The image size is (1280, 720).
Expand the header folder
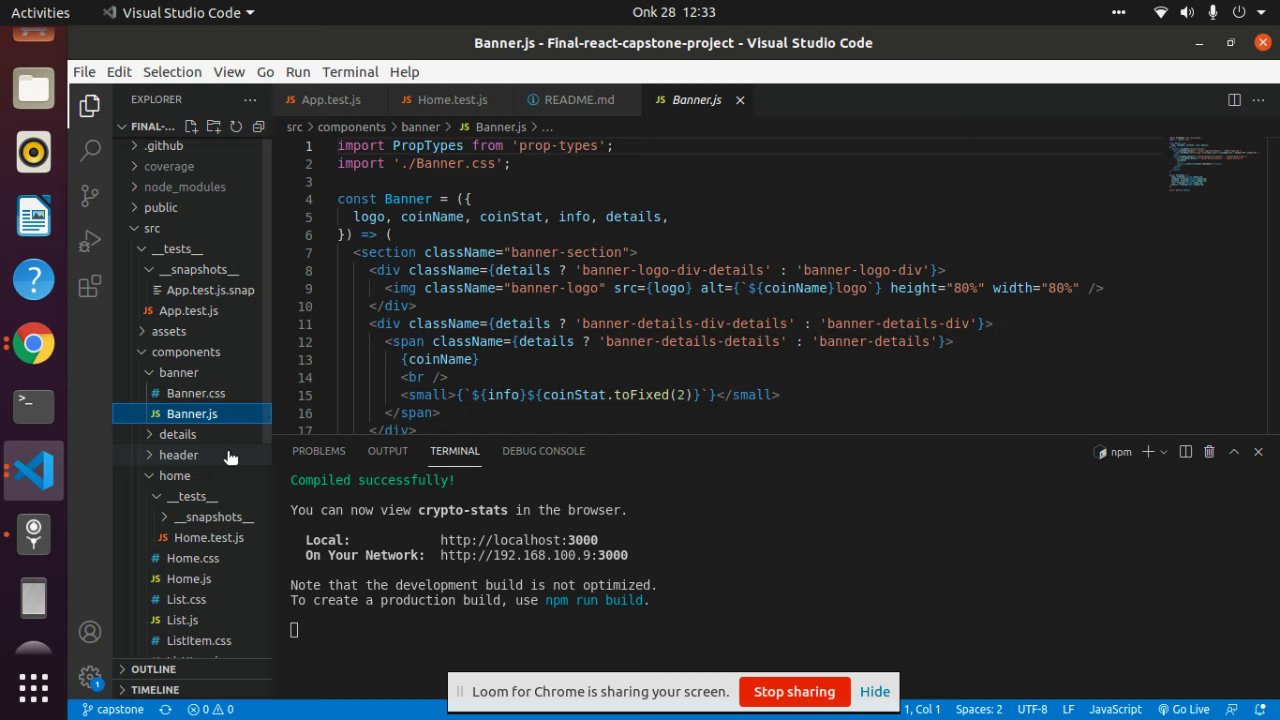coord(179,455)
